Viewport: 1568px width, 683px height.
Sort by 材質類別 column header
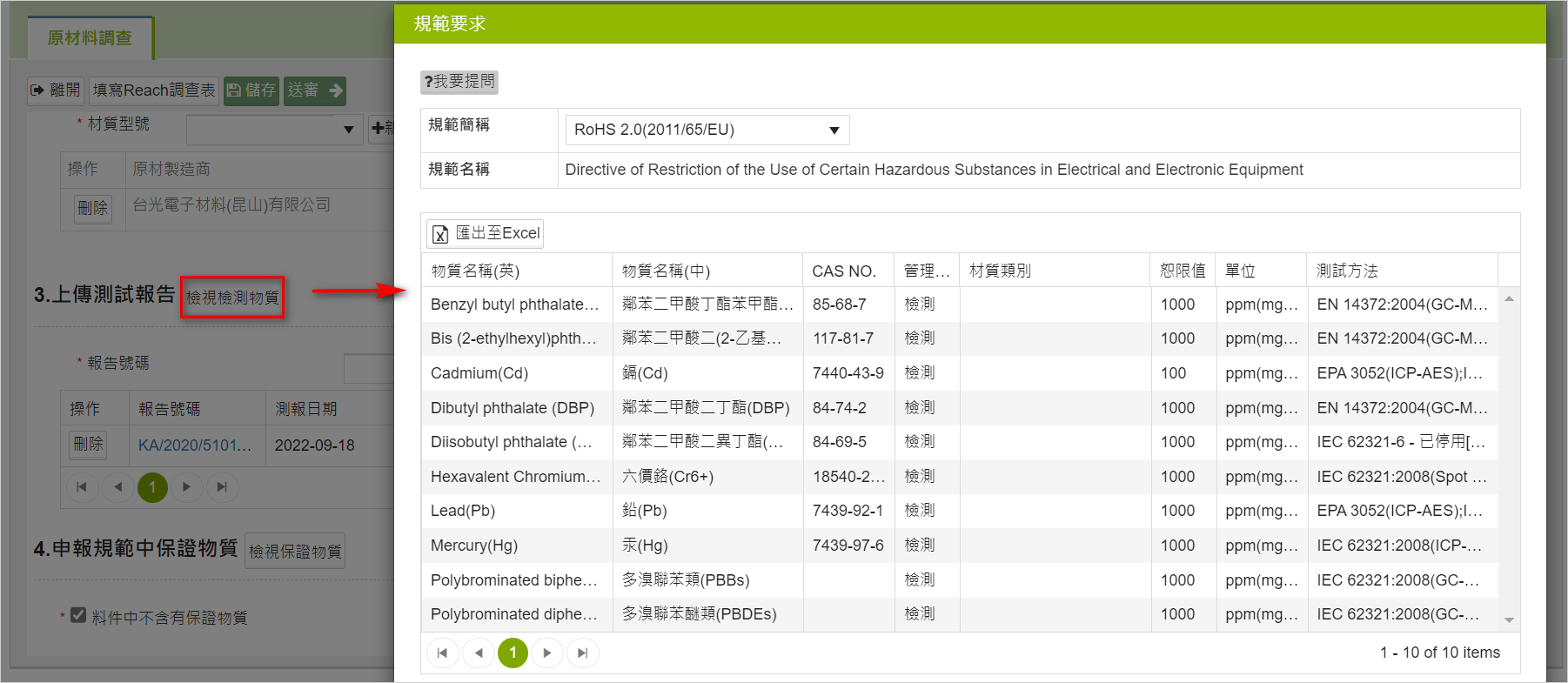click(x=1055, y=271)
